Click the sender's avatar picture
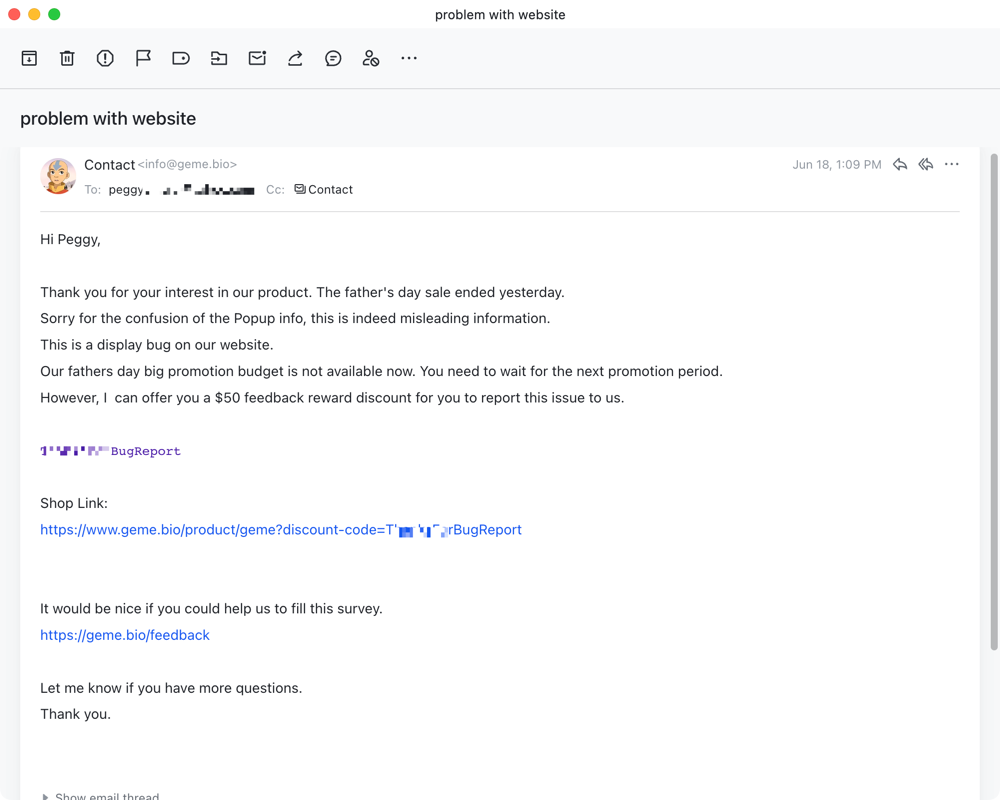Image resolution: width=1000 pixels, height=800 pixels. [58, 175]
